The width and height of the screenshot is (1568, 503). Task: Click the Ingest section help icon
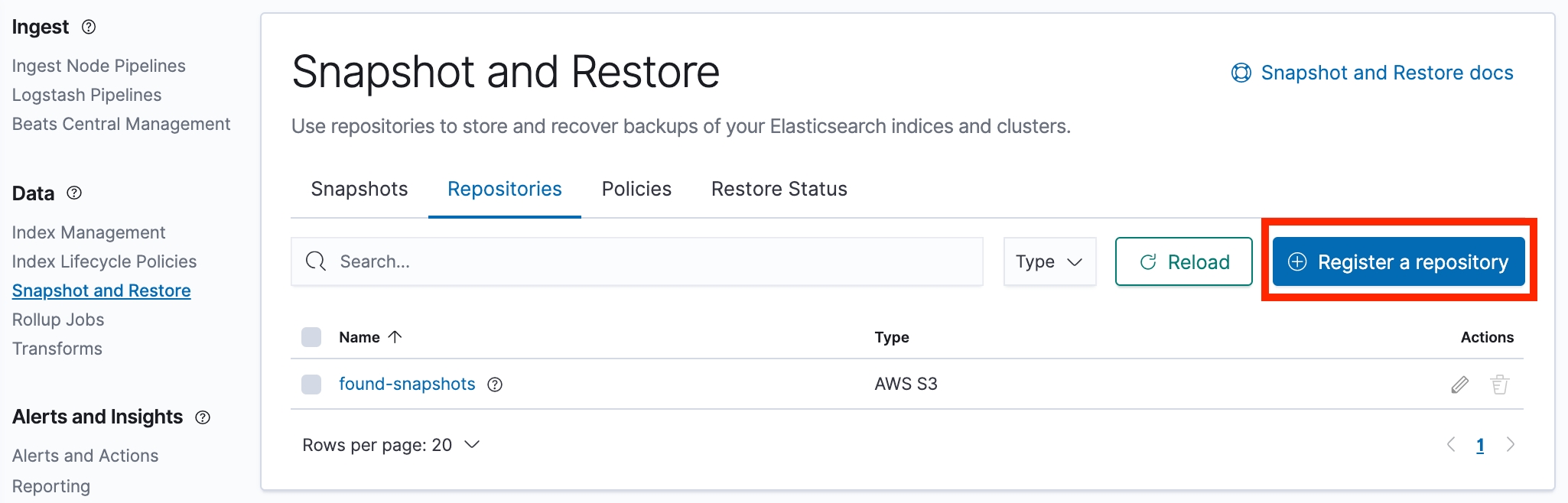(x=89, y=28)
